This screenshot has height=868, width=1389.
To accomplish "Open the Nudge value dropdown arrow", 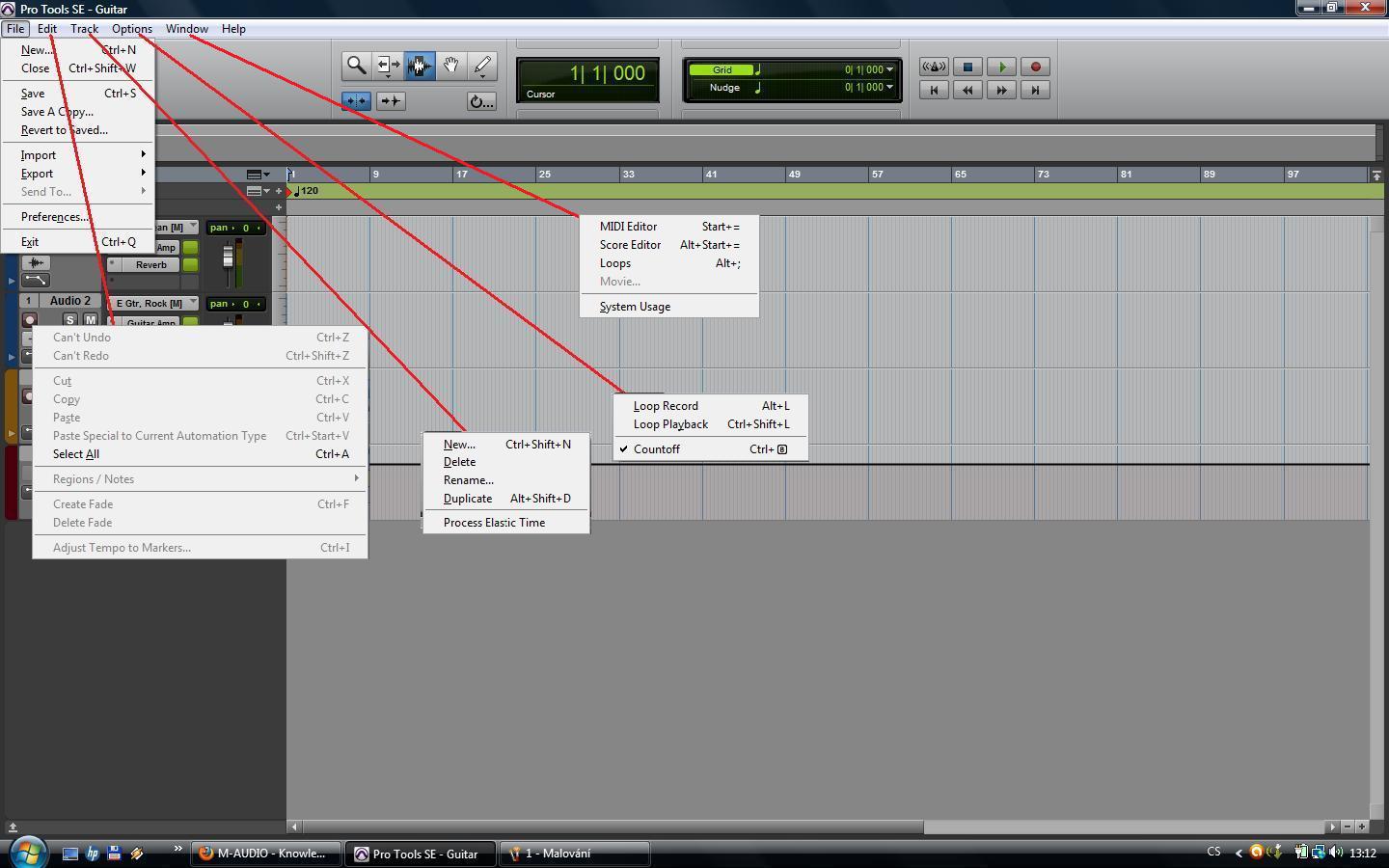I will click(889, 87).
